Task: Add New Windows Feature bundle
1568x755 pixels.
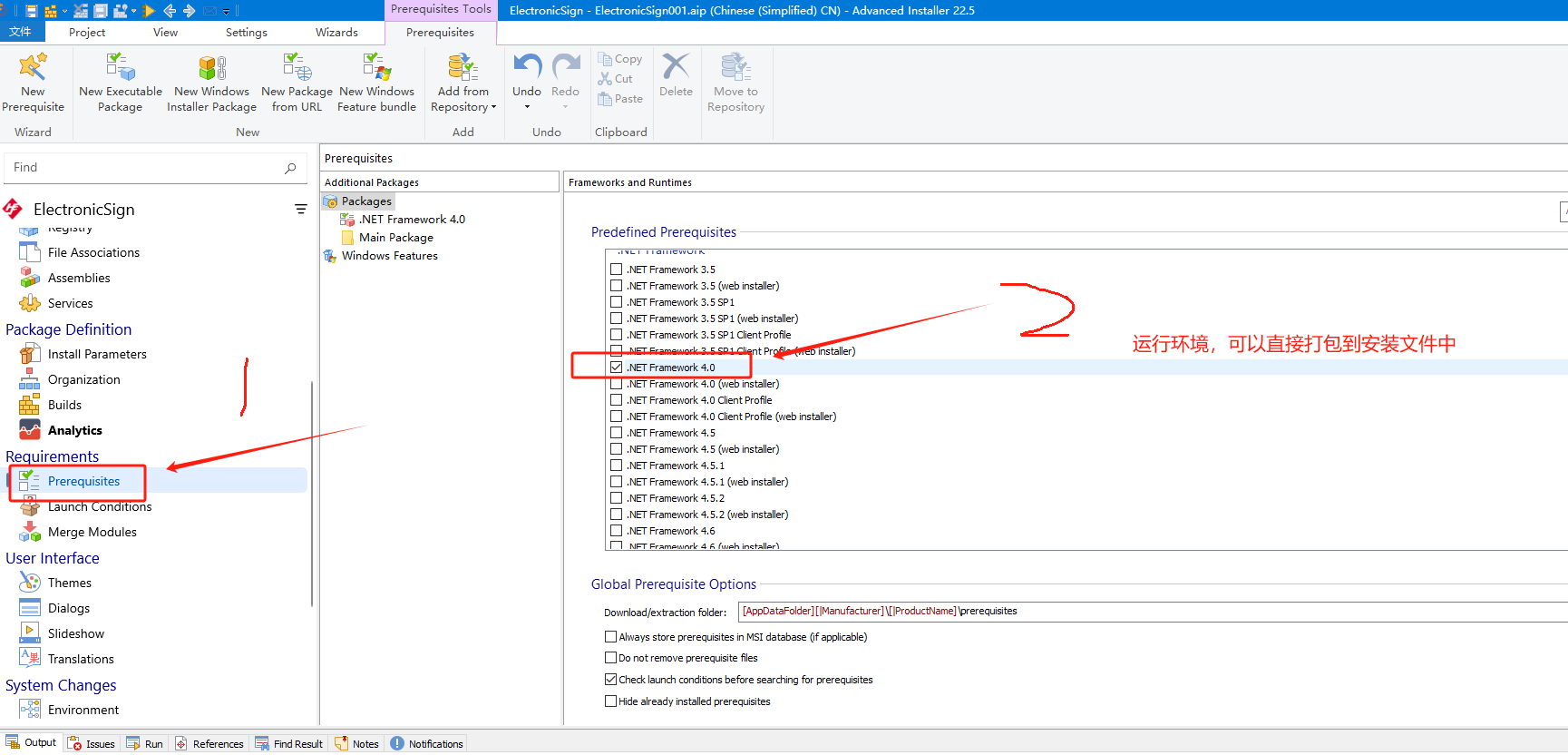Action: point(376,83)
